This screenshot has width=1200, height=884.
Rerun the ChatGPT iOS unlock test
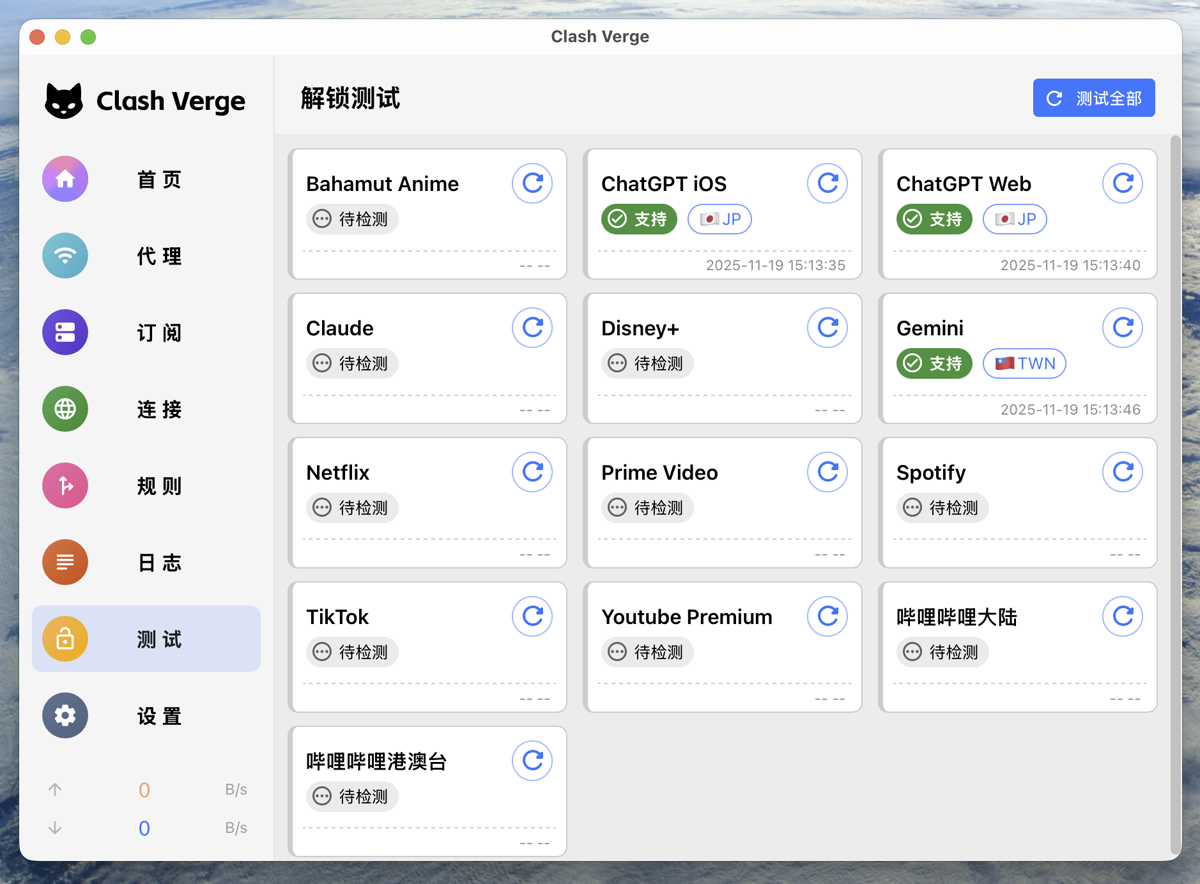click(827, 184)
